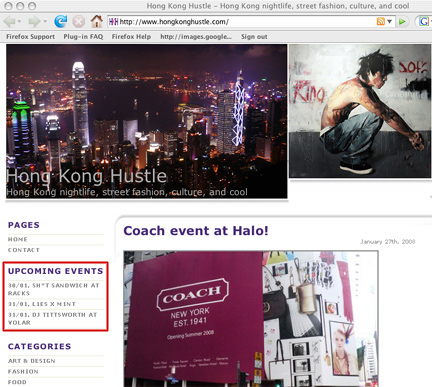Click the Categories sidebar heading

39,346
